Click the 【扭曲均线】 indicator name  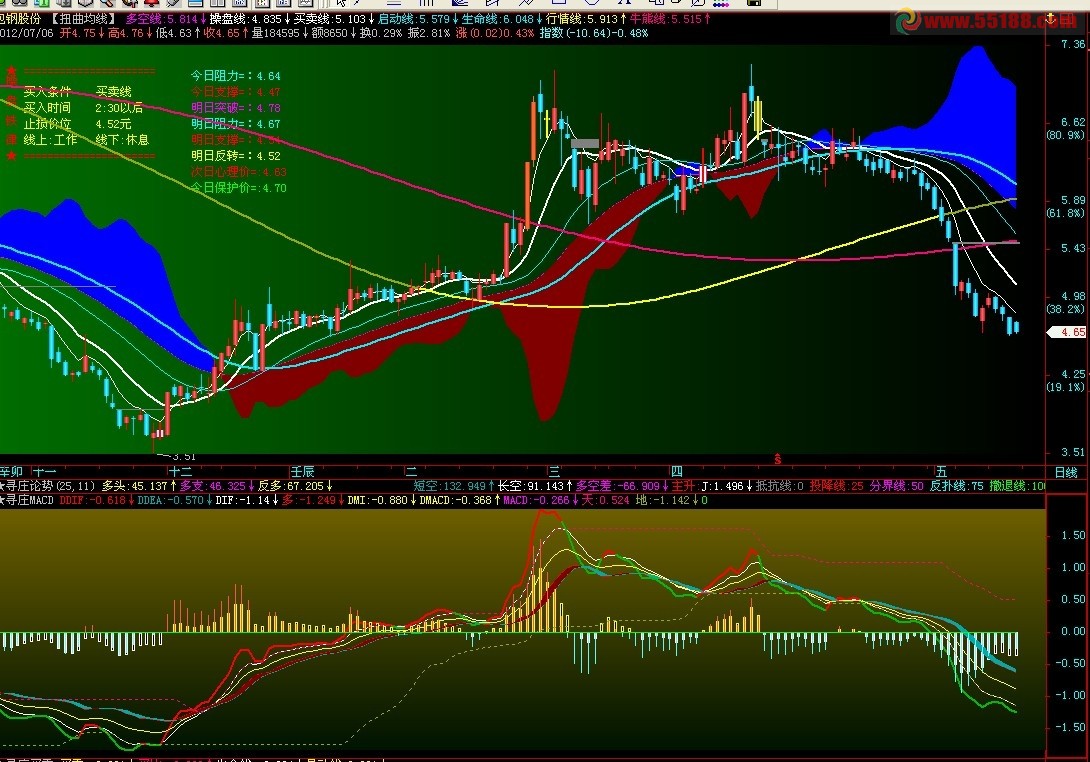[x=83, y=19]
